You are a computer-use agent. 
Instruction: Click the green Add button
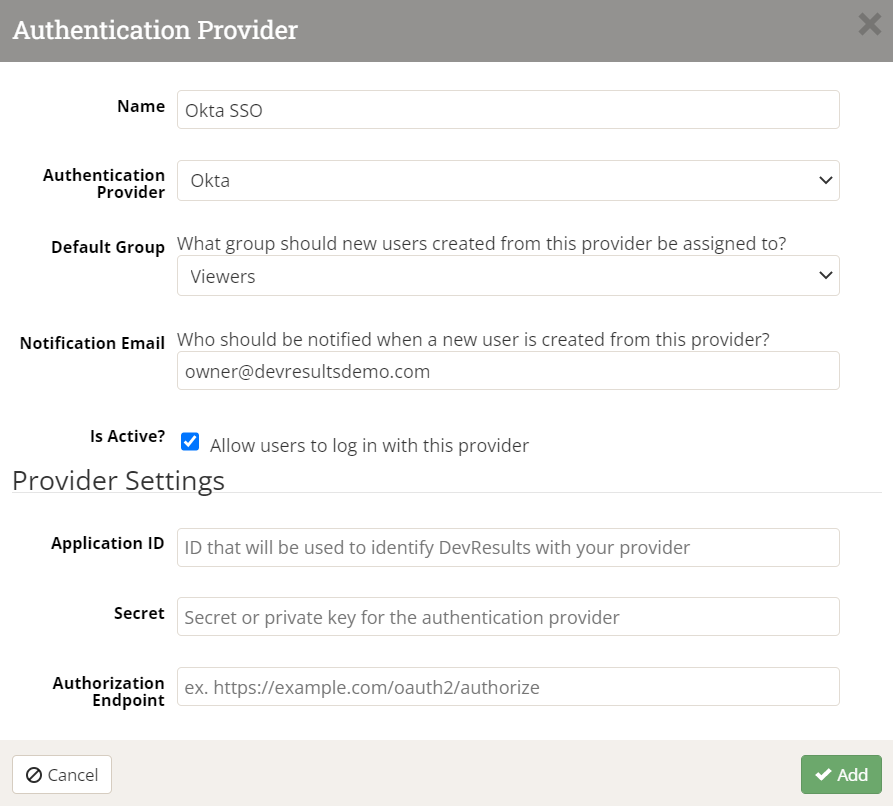(841, 775)
